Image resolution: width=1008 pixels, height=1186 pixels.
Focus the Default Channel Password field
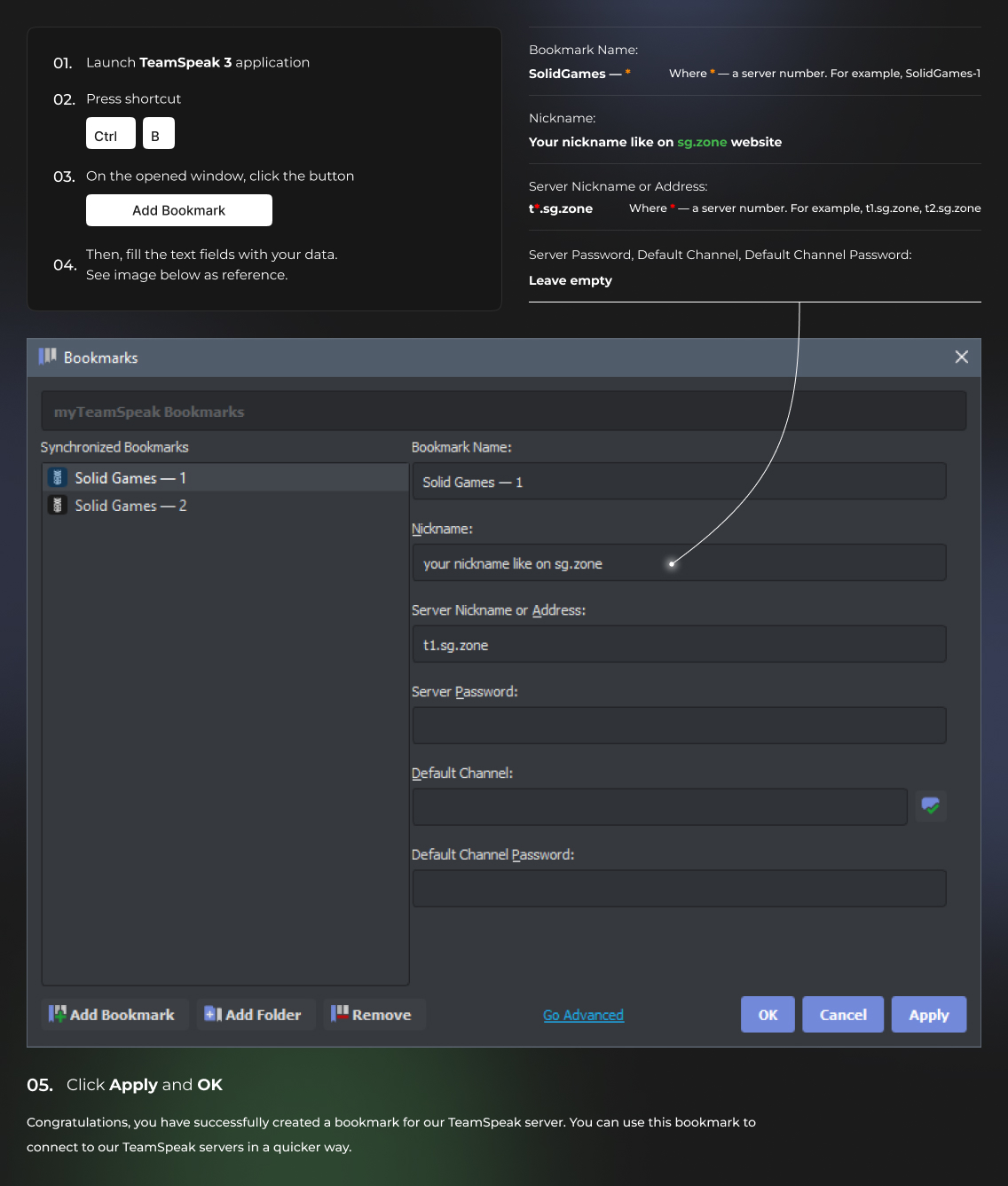pos(679,889)
